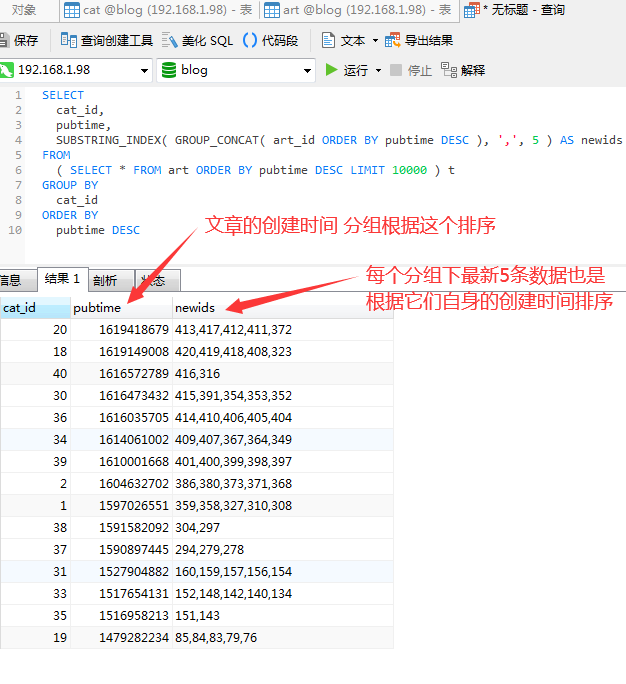Click the newids column header

point(283,308)
